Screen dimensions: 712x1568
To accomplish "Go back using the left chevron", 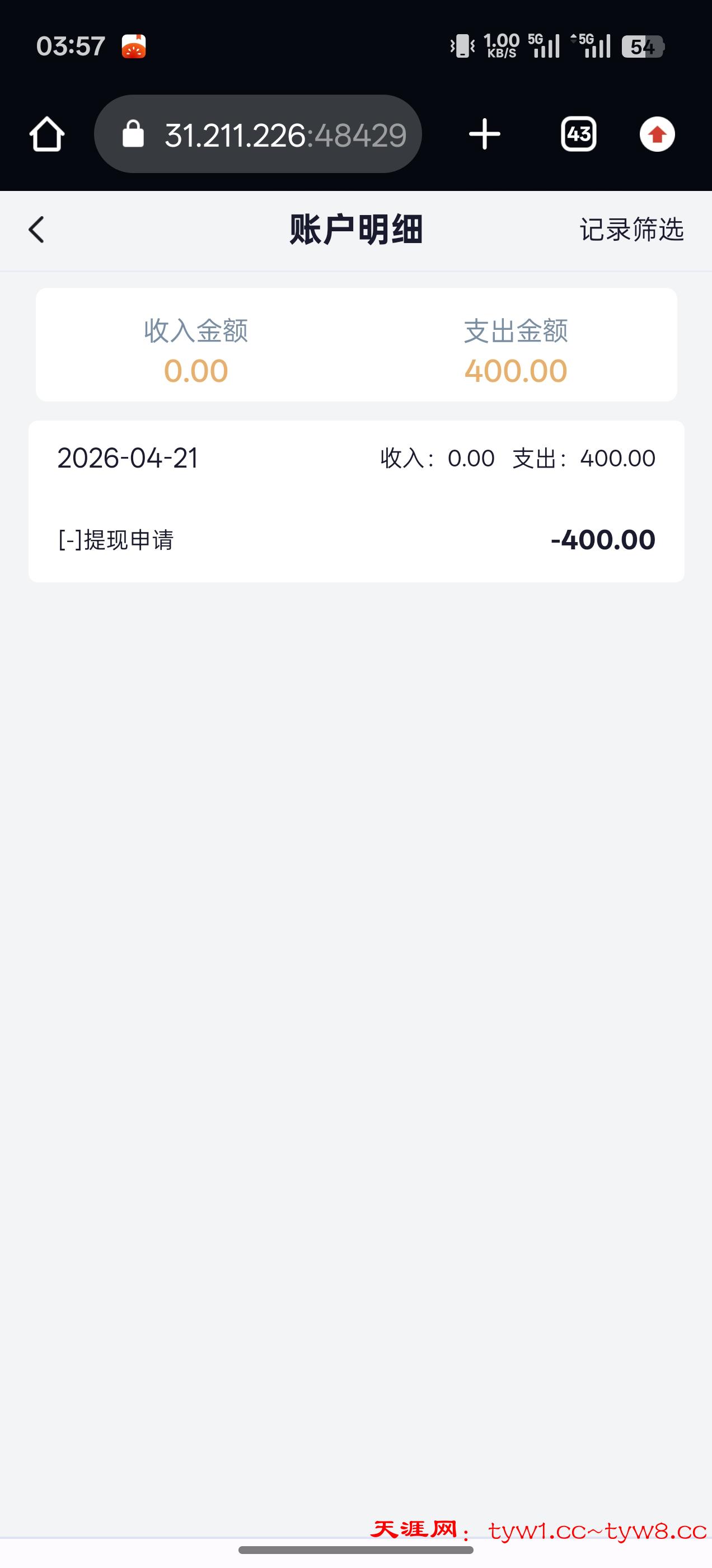I will click(x=36, y=230).
